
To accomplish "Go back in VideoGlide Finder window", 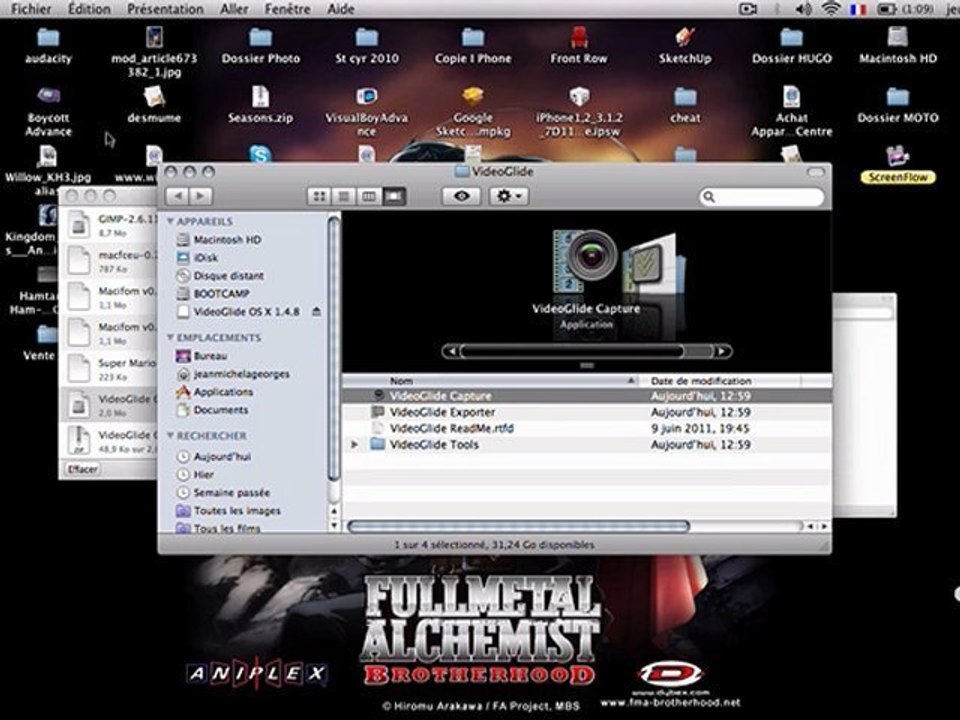I will point(178,196).
